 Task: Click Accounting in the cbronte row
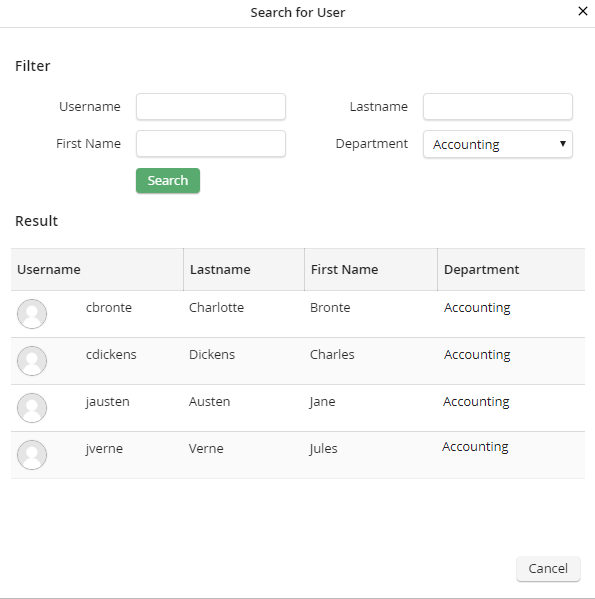[x=477, y=308]
